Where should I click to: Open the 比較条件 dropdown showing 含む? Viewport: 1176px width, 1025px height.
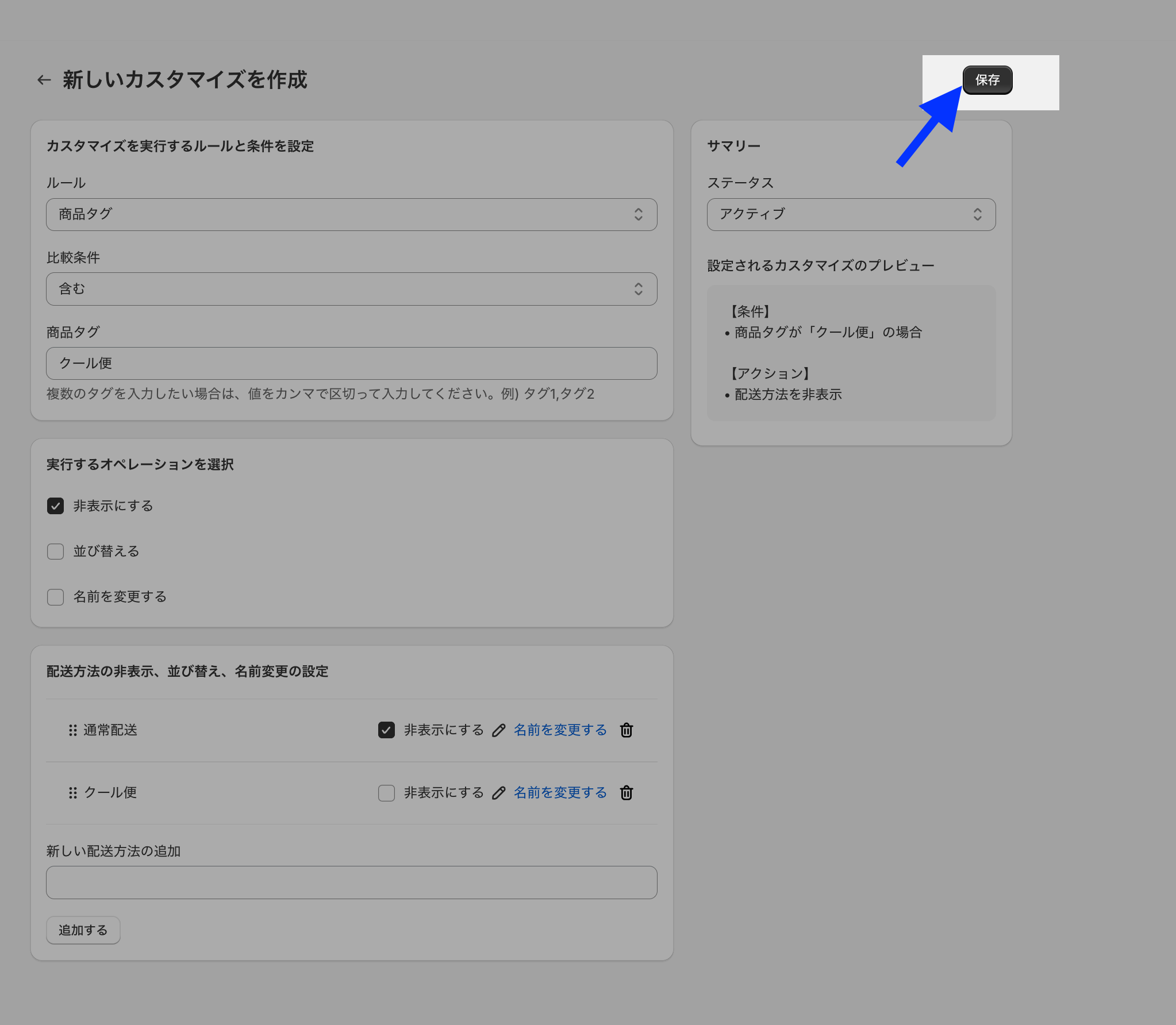pyautogui.click(x=351, y=288)
